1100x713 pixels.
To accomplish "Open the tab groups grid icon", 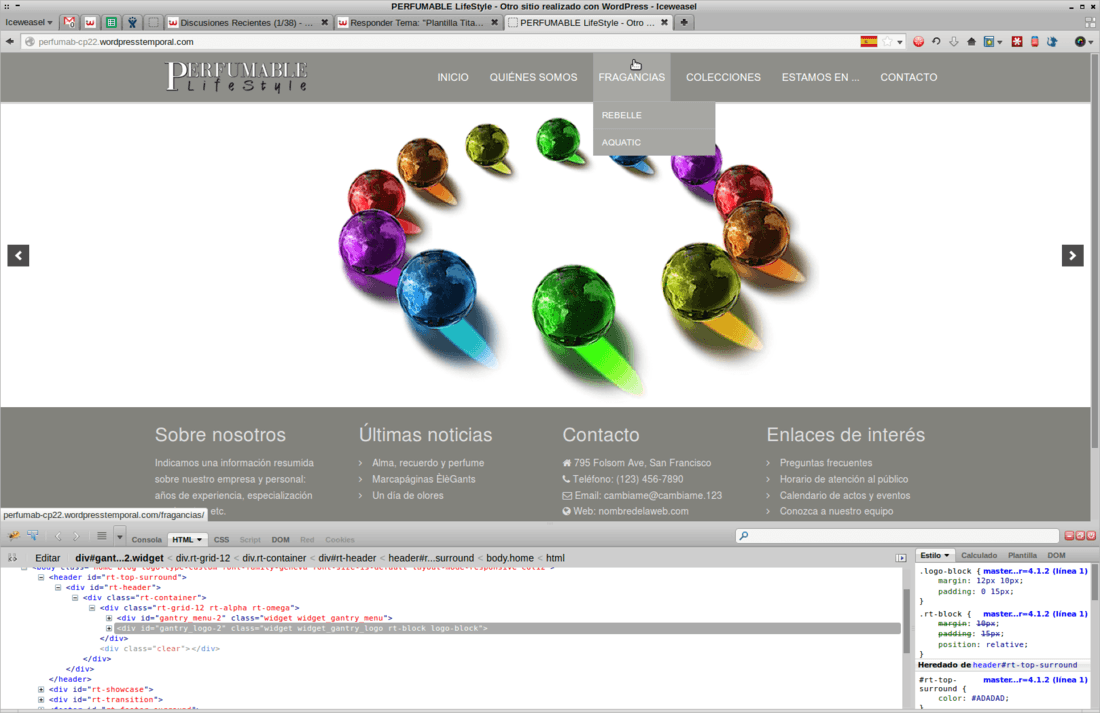I will coord(1090,22).
